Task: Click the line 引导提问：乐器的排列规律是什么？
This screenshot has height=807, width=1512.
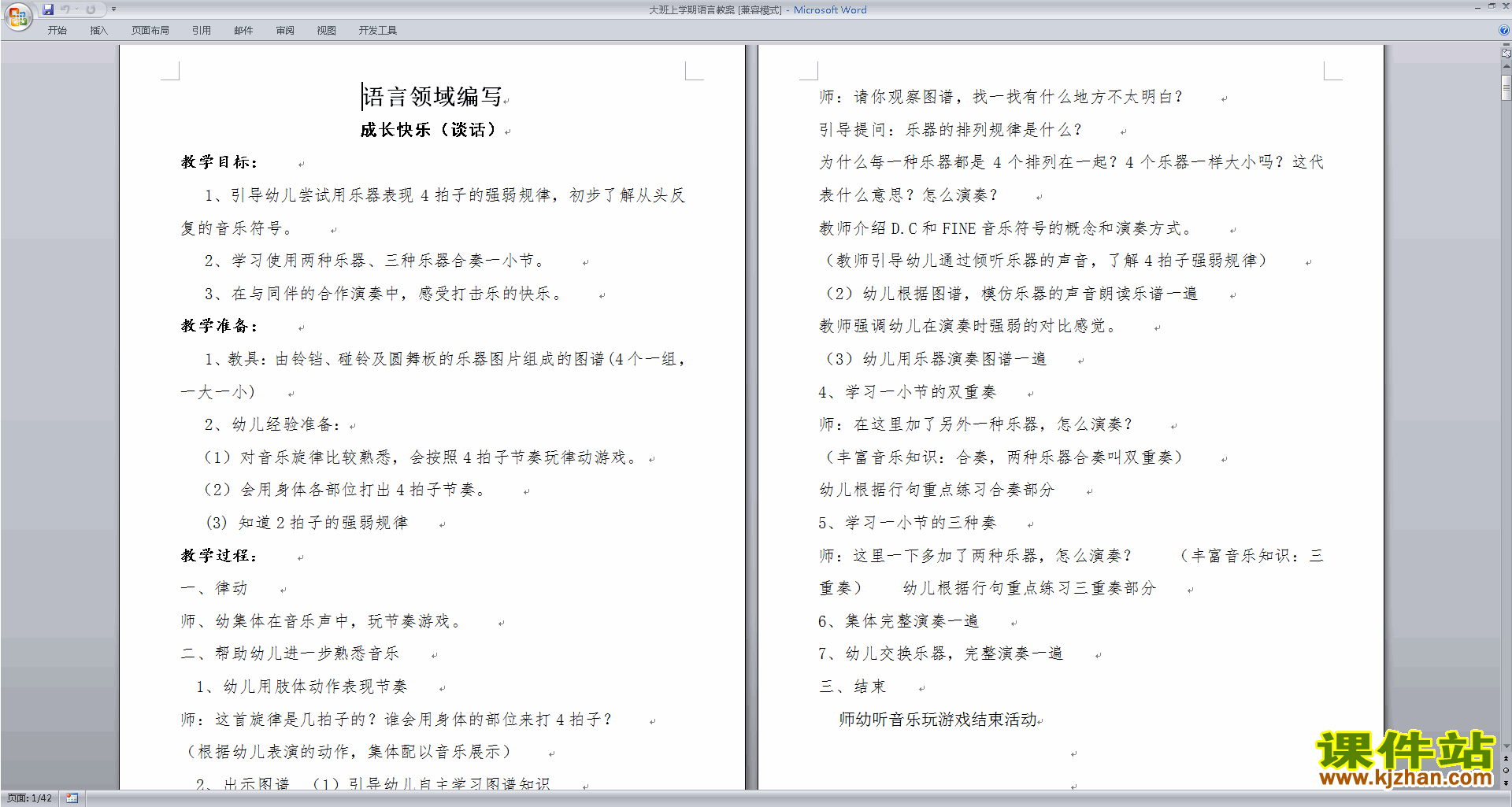Action: point(951,130)
